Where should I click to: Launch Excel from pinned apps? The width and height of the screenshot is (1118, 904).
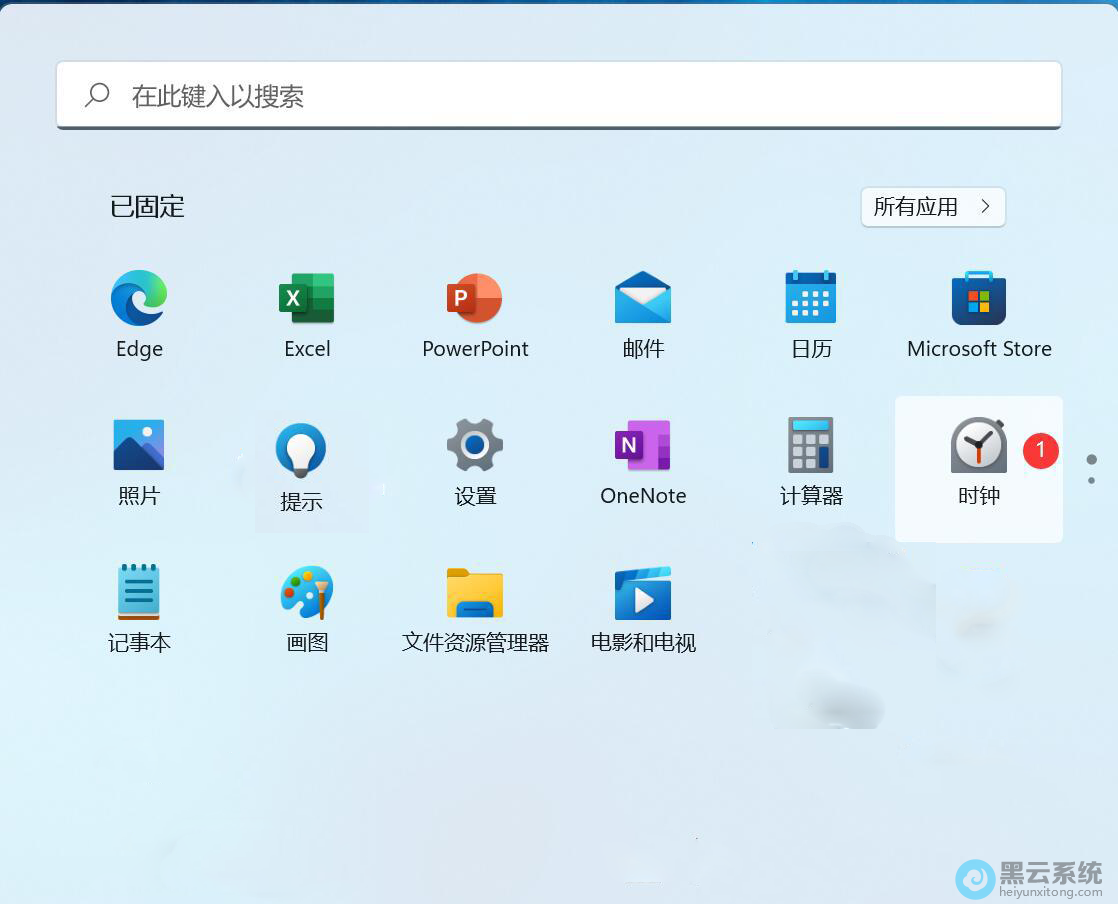coord(307,298)
